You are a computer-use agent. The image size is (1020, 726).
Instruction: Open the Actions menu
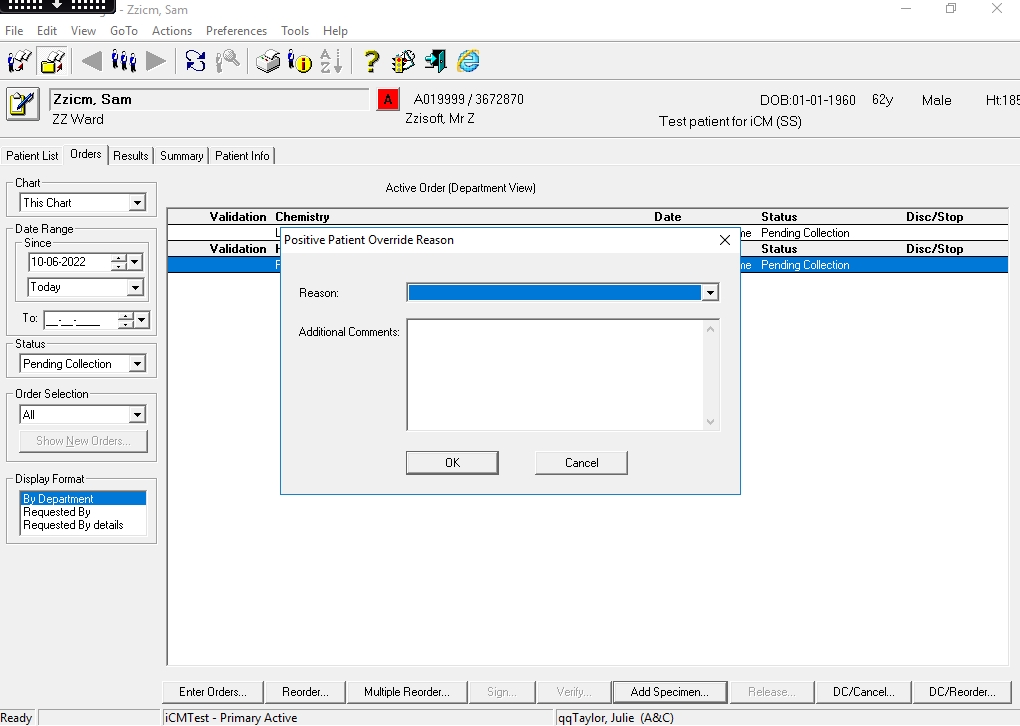pos(172,31)
